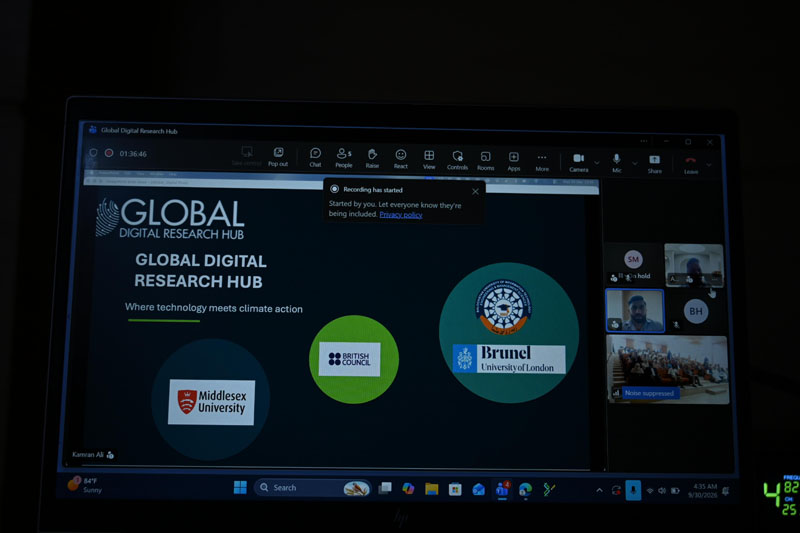Toggle the Camera on or off
This screenshot has width=800, height=533.
pos(579,163)
